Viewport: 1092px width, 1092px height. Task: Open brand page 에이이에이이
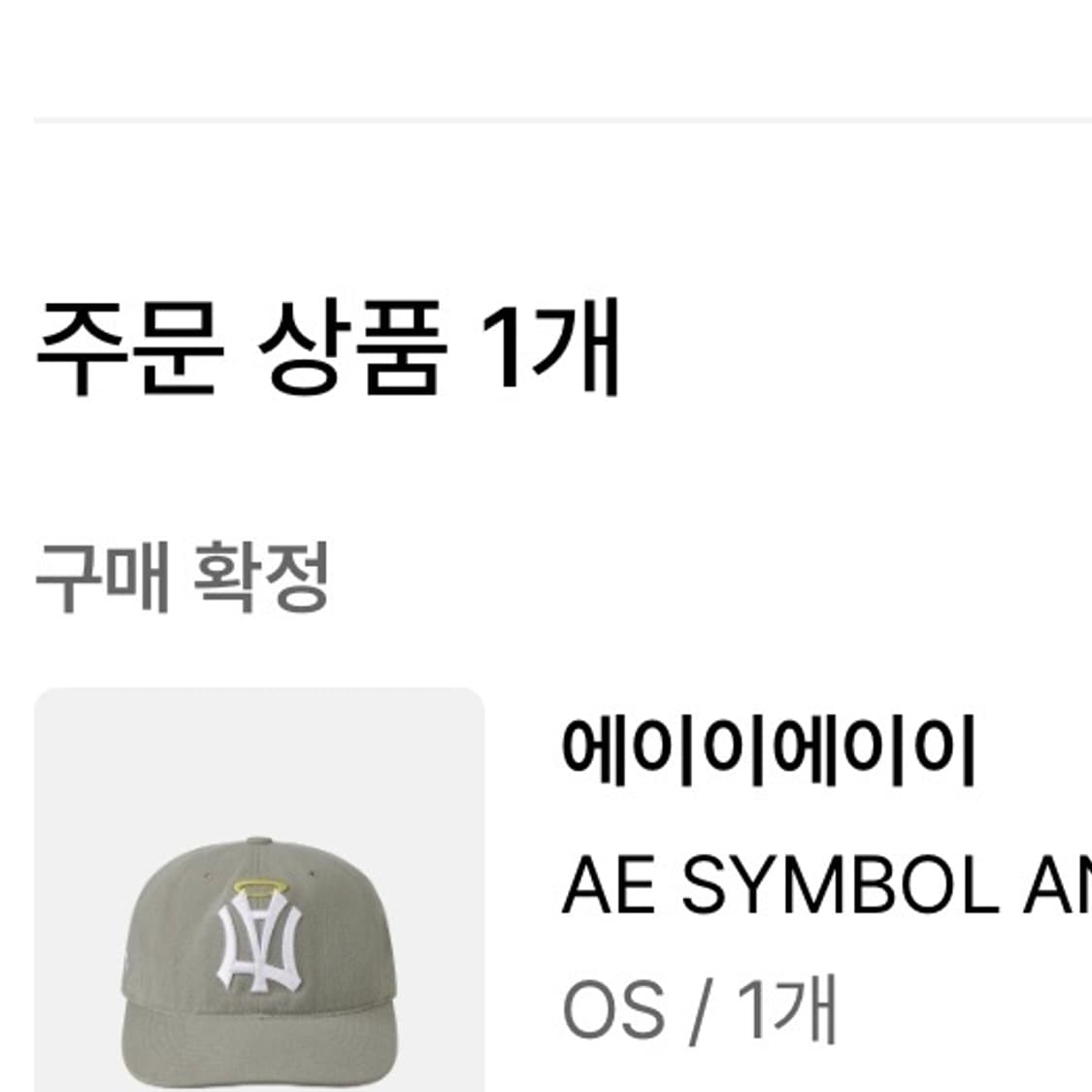coord(768,750)
